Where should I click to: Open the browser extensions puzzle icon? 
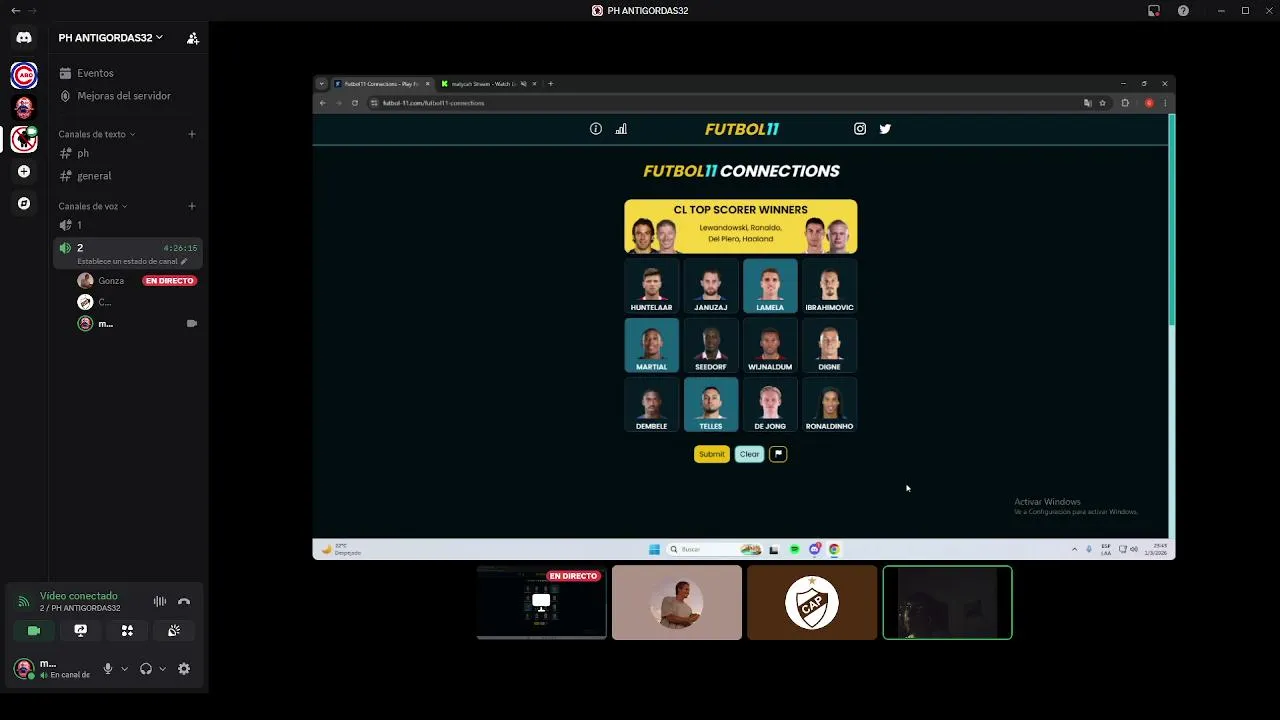[1125, 103]
